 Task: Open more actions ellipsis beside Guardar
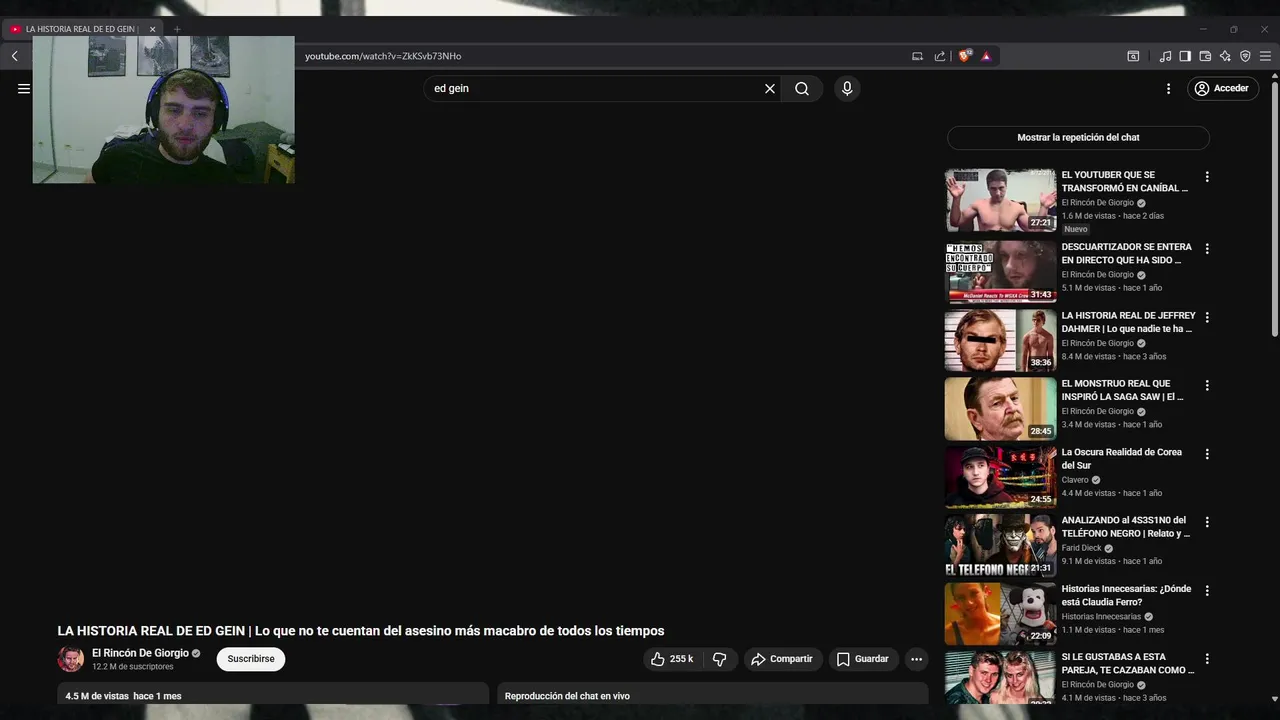click(x=916, y=659)
